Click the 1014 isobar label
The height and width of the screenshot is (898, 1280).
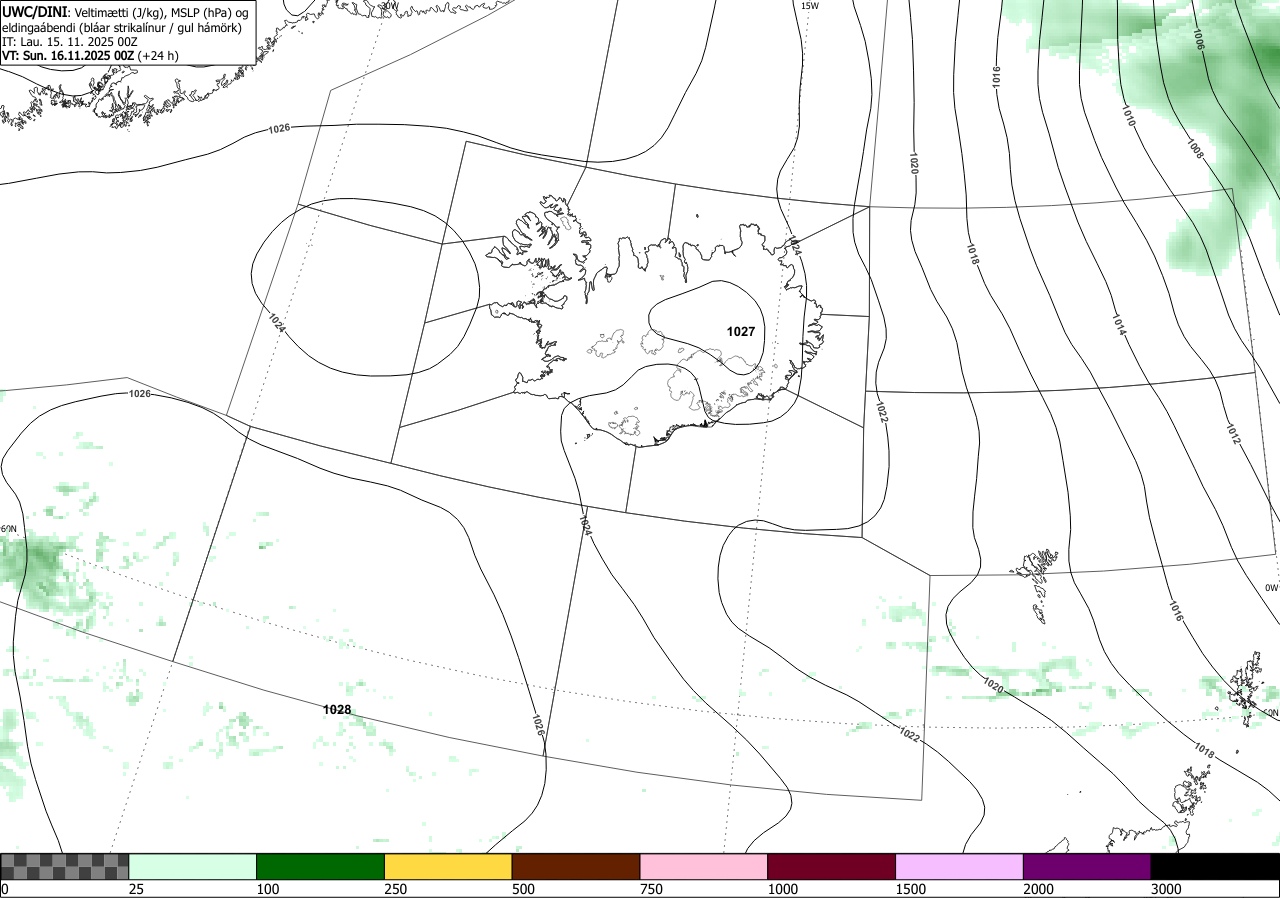click(x=1120, y=325)
